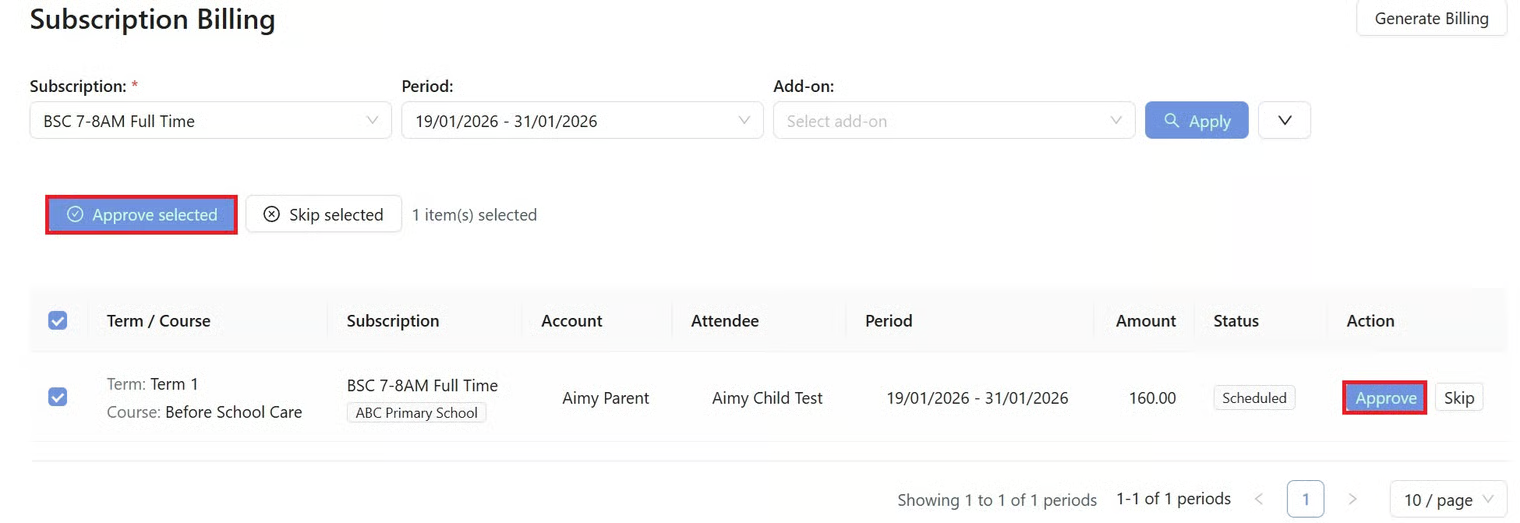The height and width of the screenshot is (523, 1520).
Task: Click the Term / Course column header
Action: pos(158,321)
